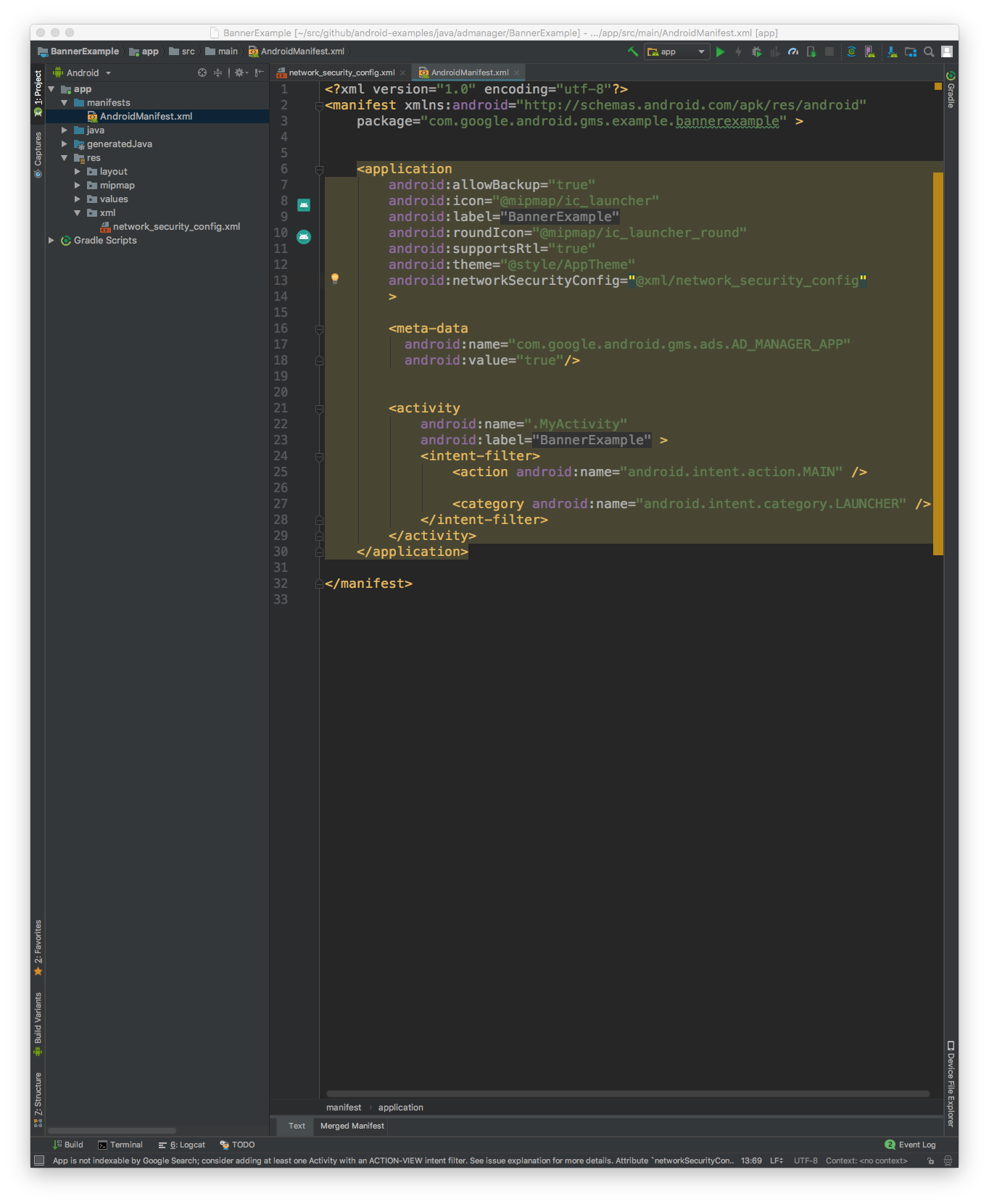Screen dimensions: 989x1204
Task: Click the Search Everywhere magnifier icon
Action: tap(929, 51)
